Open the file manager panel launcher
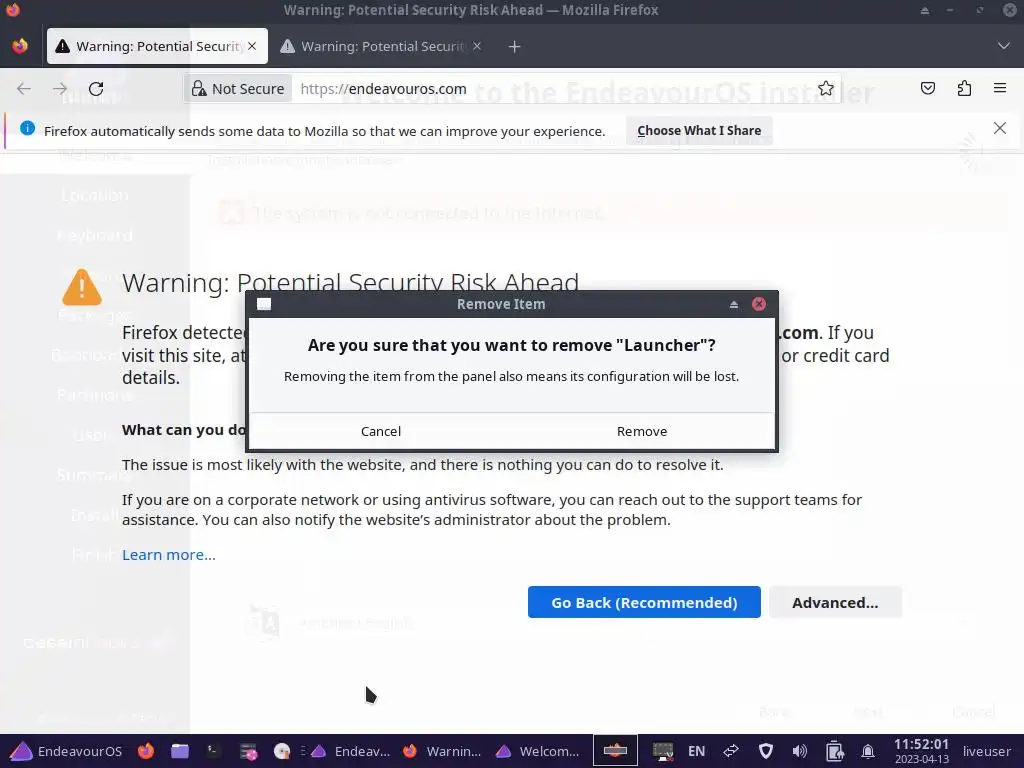1024x768 pixels. pos(180,751)
